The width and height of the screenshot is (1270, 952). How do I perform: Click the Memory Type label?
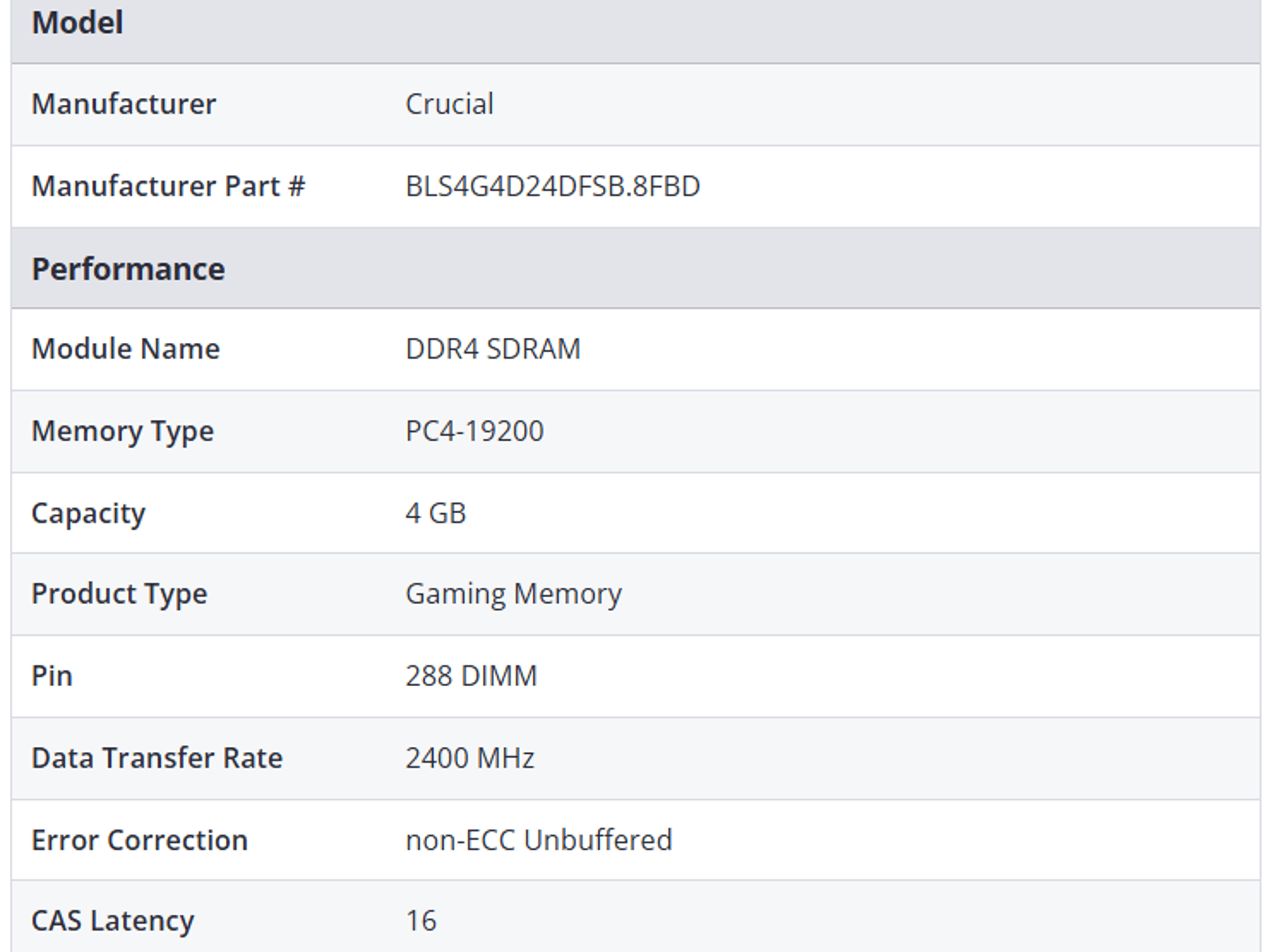coord(123,431)
